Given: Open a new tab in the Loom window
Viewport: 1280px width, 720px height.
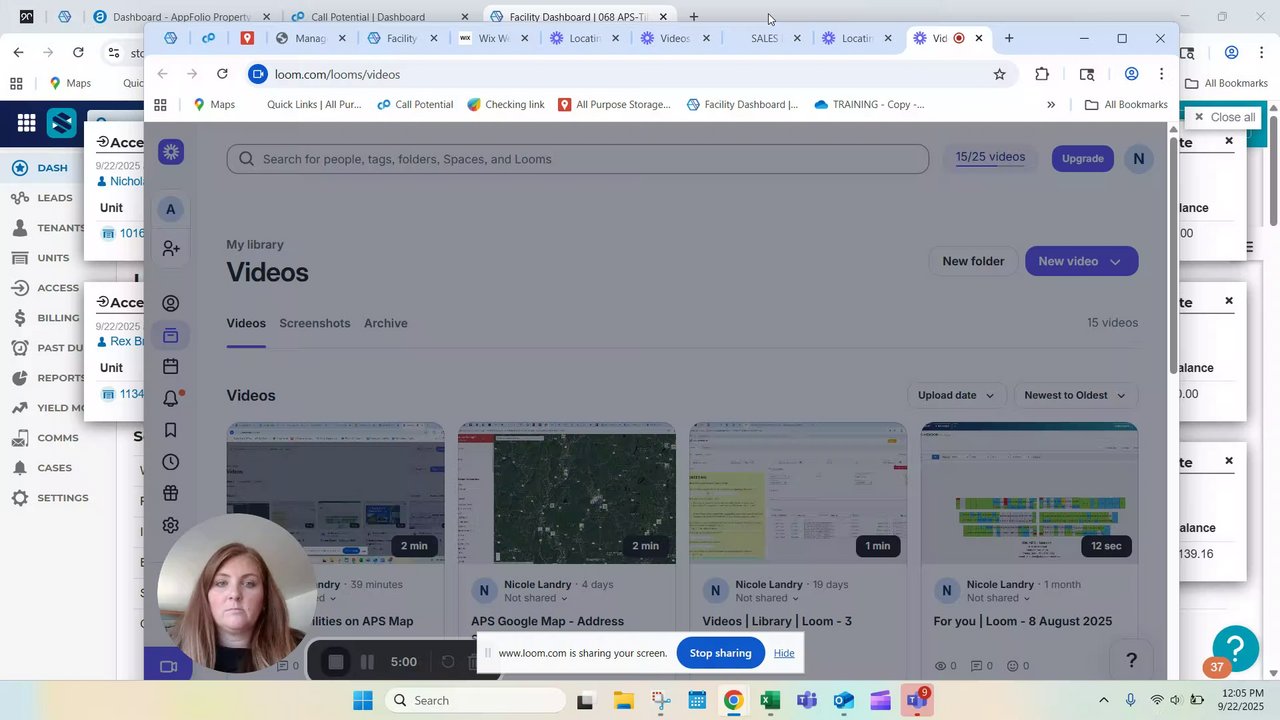Looking at the screenshot, I should click(1009, 38).
